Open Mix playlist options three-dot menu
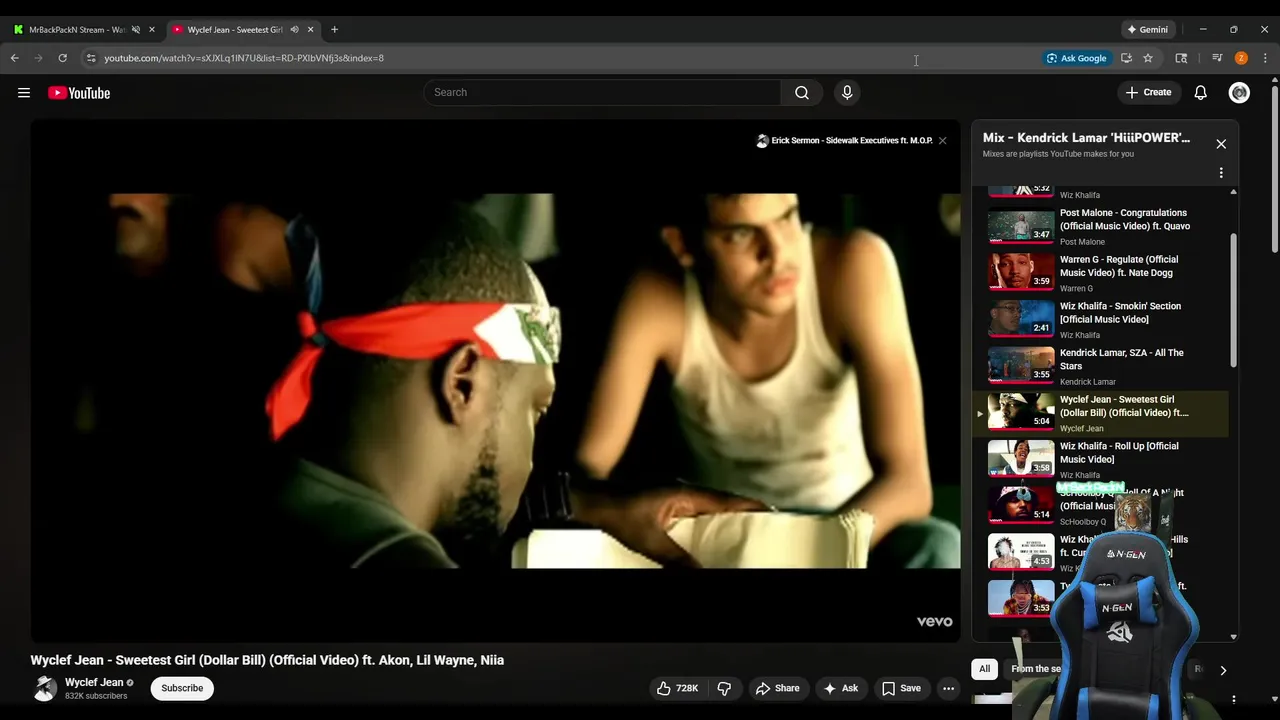The width and height of the screenshot is (1280, 720). pos(1221,173)
